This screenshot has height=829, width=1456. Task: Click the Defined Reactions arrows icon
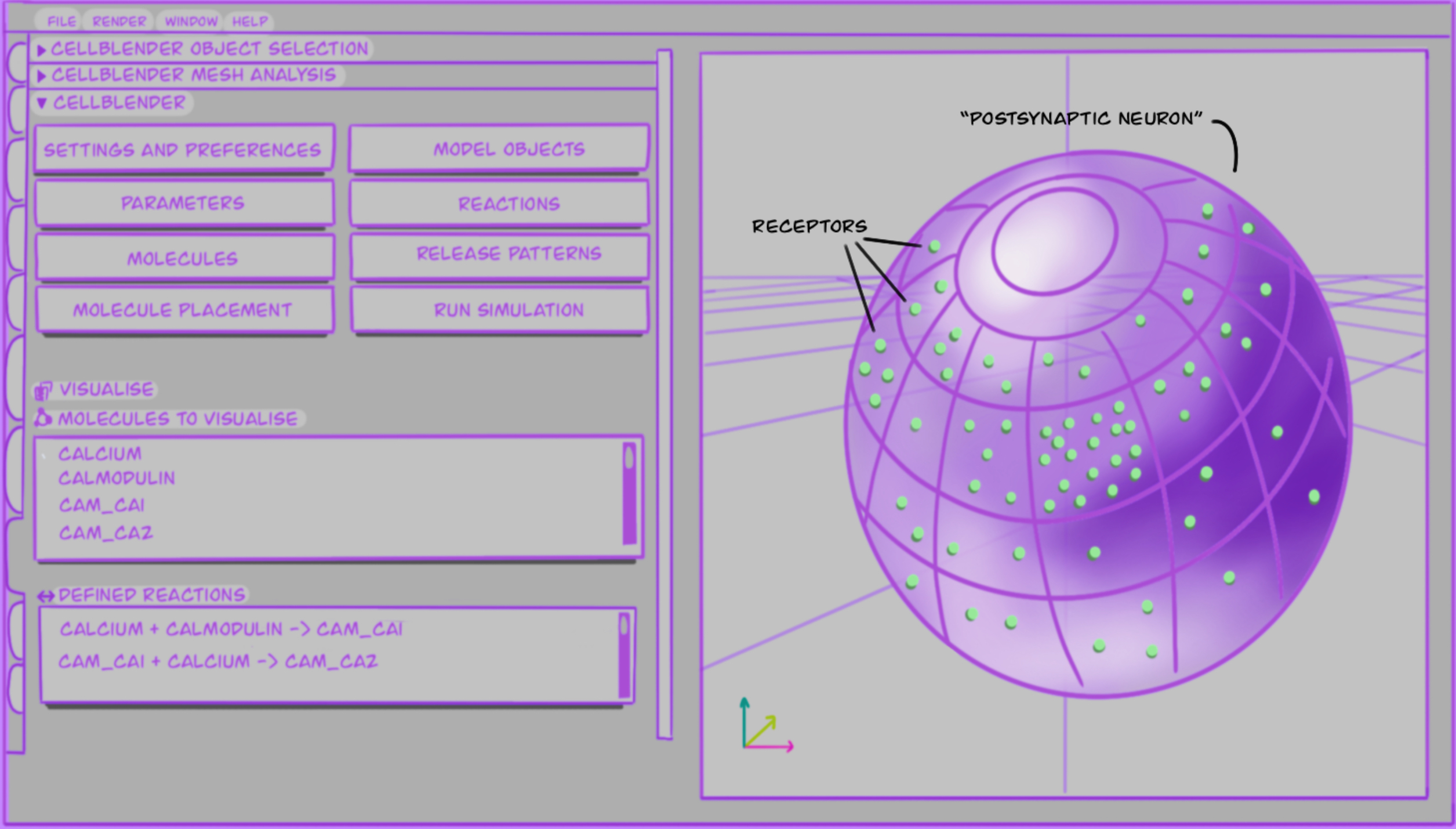46,596
